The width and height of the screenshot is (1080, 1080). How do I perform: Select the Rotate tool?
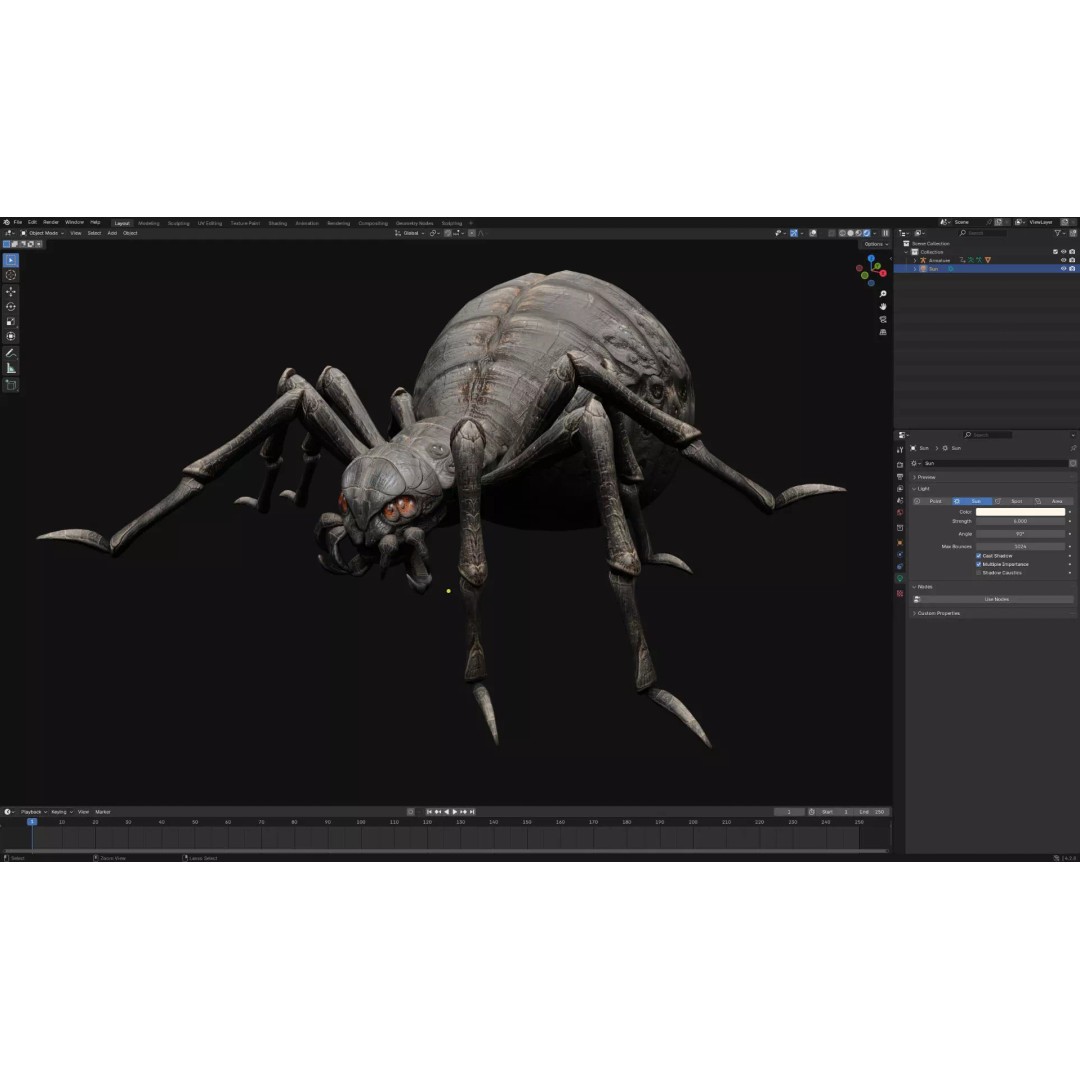(x=11, y=307)
